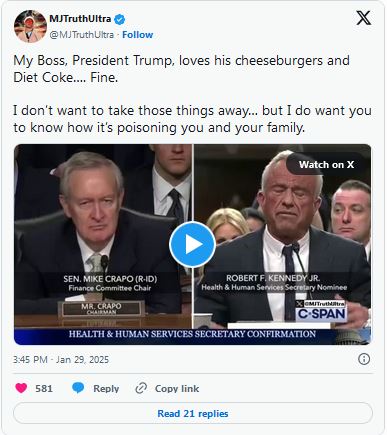Follow the MJTruthUltra account

(x=137, y=35)
